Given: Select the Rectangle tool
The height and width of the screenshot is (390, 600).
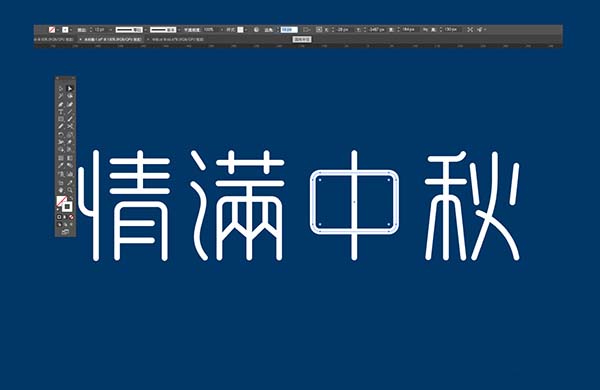Looking at the screenshot, I should coord(60,119).
